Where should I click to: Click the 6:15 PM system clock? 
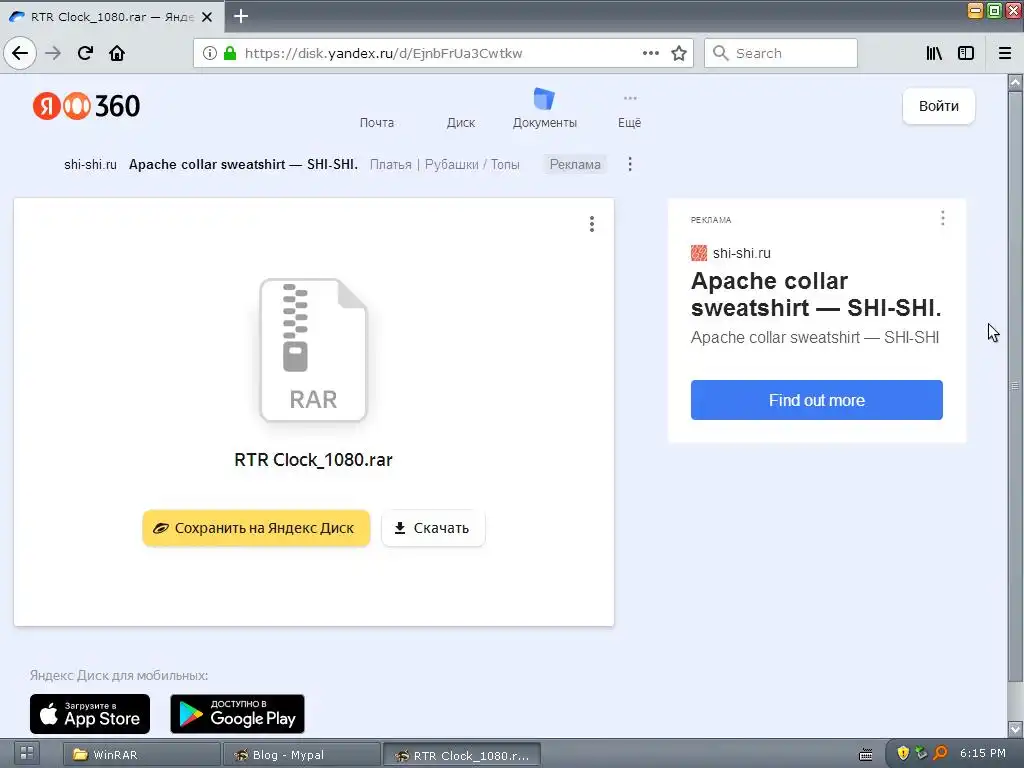[982, 753]
